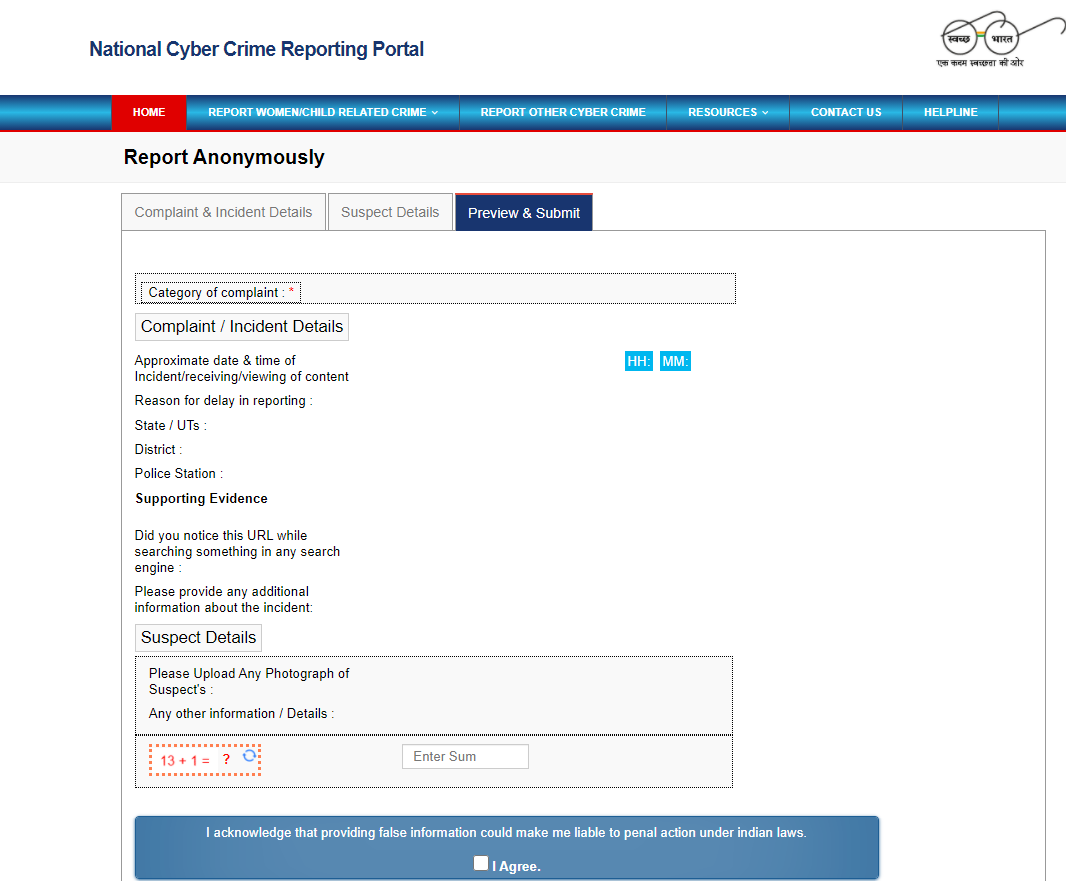Switch to the Suspect Details tab

(x=390, y=212)
